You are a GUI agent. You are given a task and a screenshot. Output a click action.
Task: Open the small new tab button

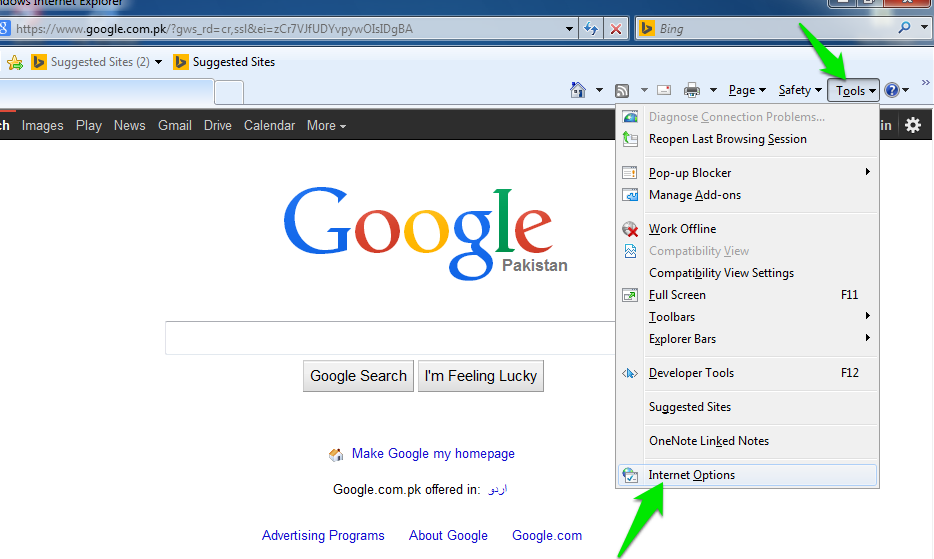point(229,93)
